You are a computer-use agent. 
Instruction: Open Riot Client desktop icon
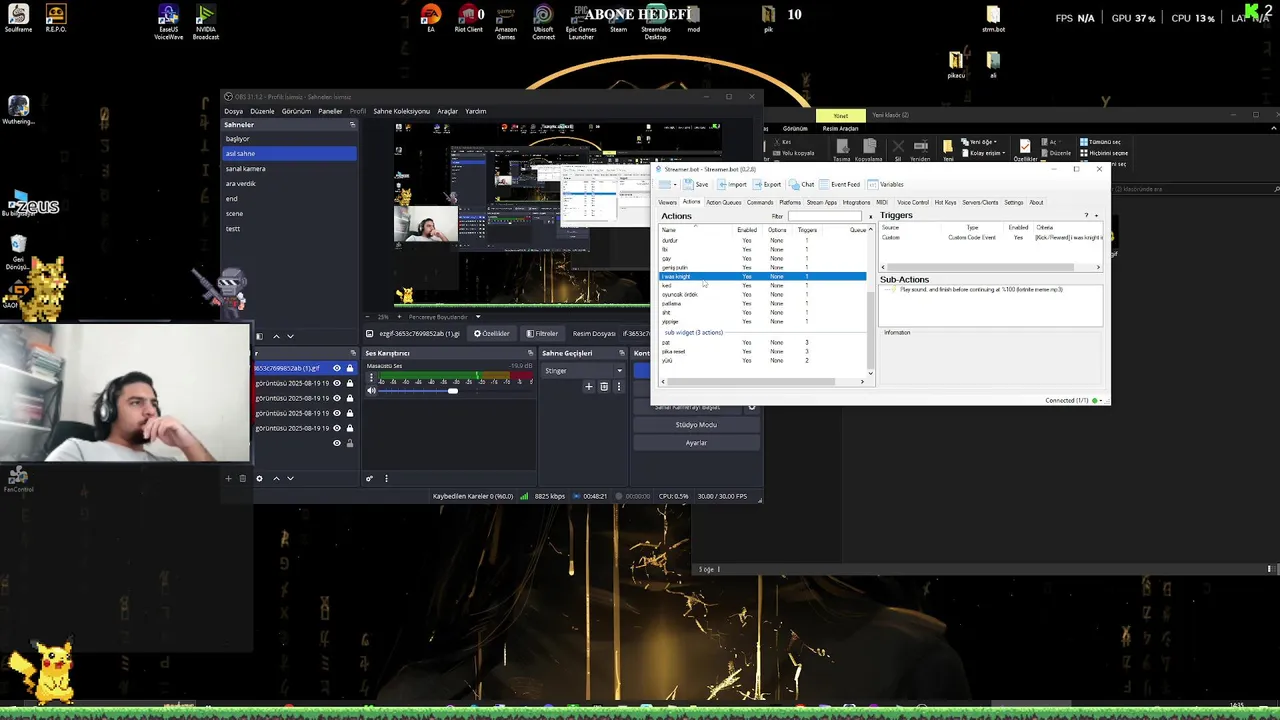click(468, 18)
